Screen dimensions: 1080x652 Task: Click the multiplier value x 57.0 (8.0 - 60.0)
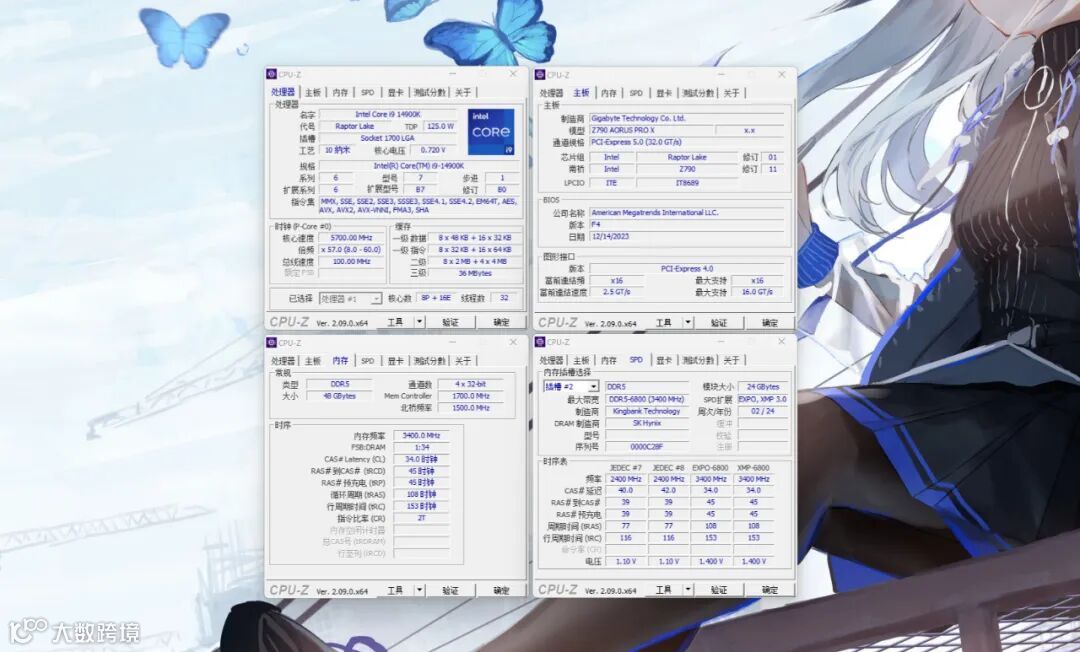pos(351,249)
